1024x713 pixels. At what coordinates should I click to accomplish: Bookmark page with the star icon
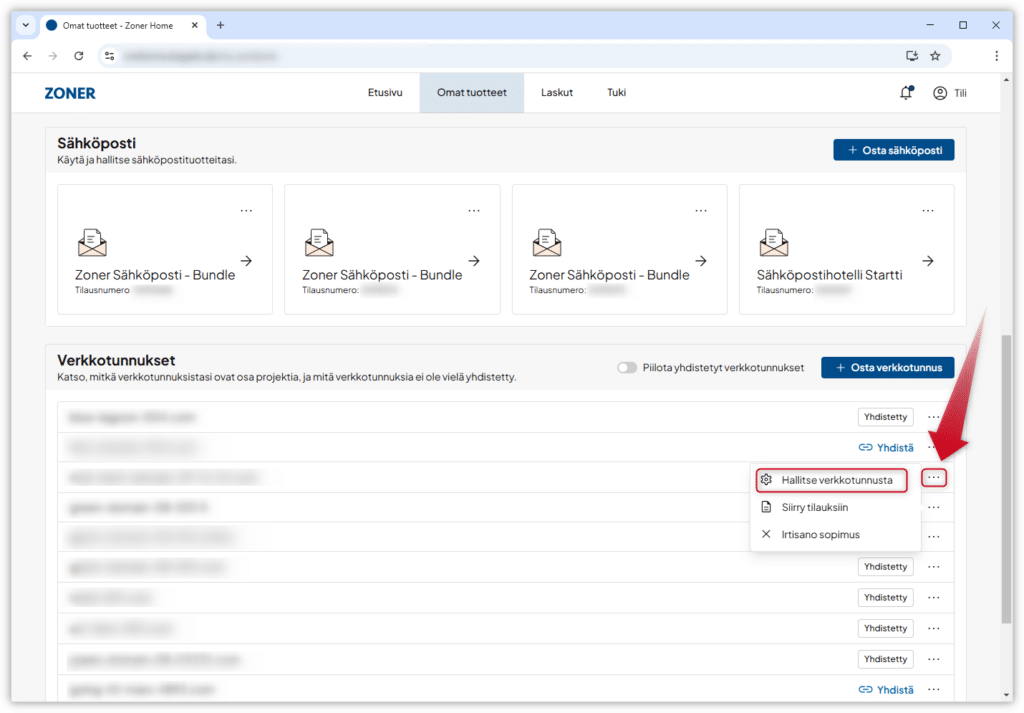[x=935, y=56]
